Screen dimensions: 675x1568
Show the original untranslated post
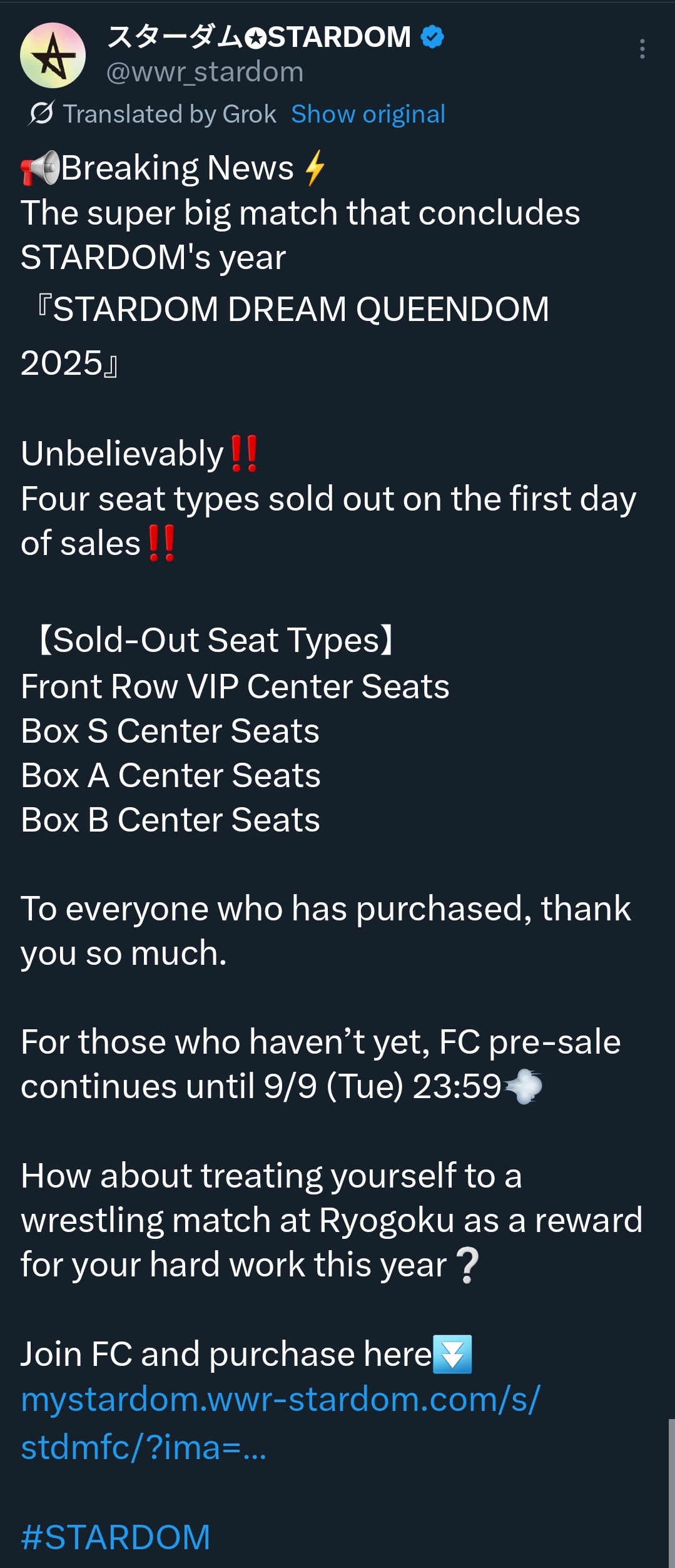coord(368,114)
